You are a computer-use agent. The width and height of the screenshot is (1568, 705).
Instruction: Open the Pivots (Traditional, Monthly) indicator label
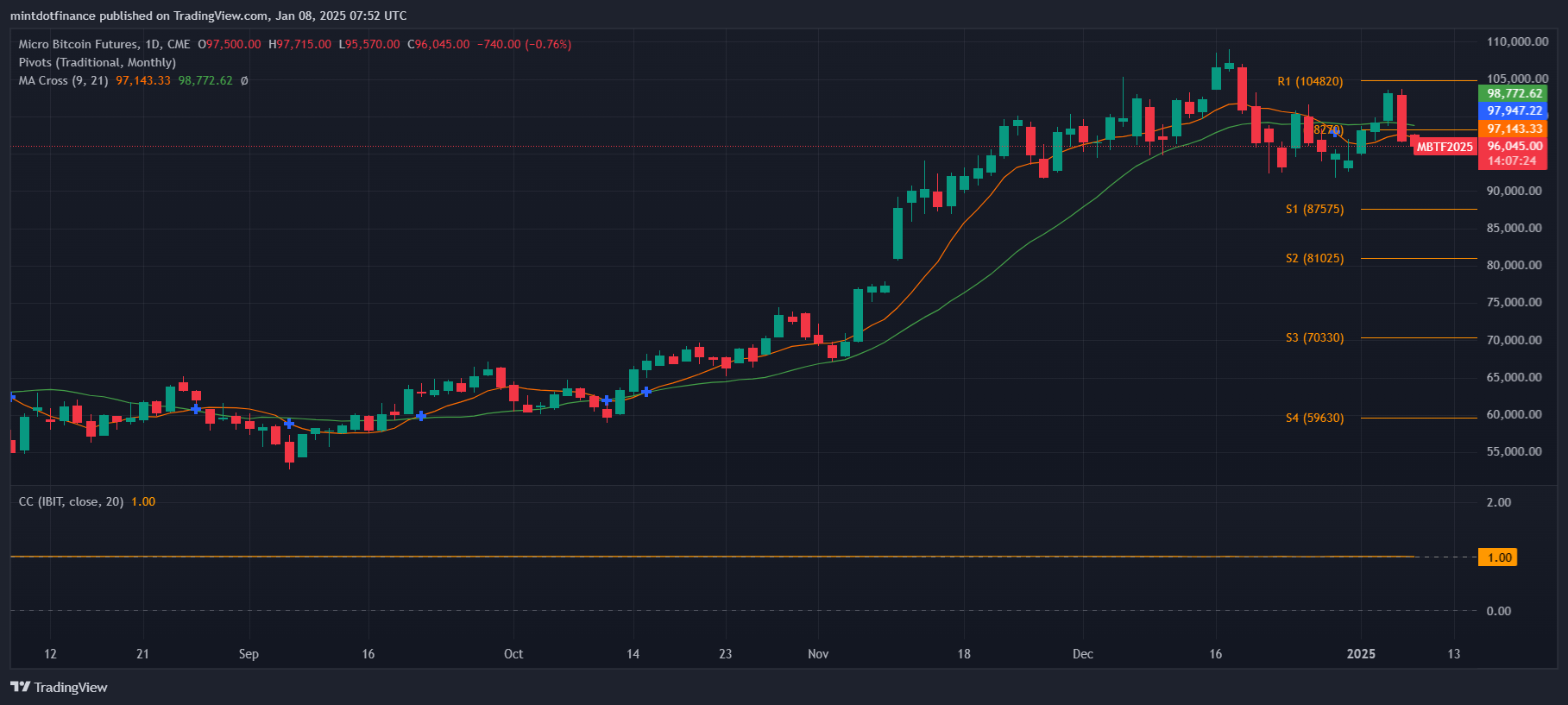[x=98, y=62]
